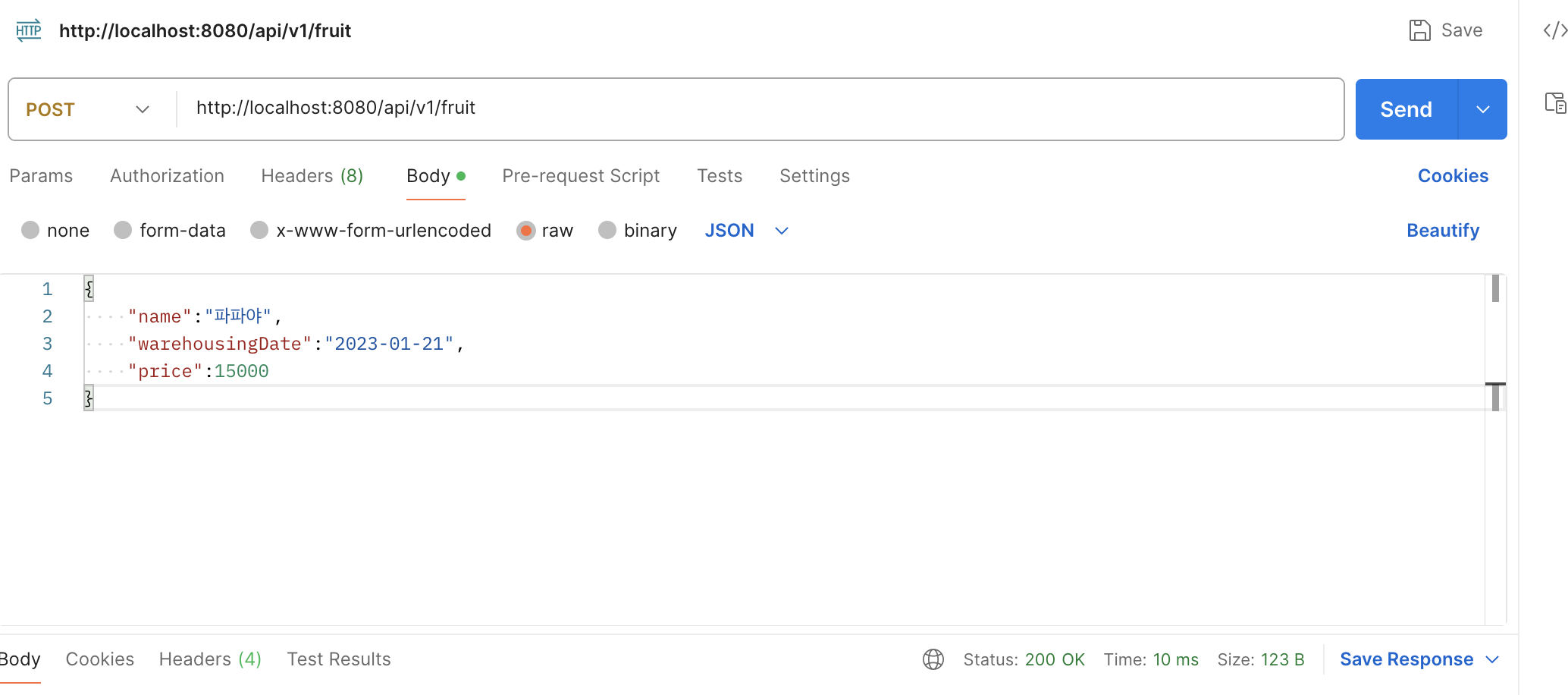Select the binary body radio option
Image resolution: width=1568 pixels, height=695 pixels.
tap(607, 230)
